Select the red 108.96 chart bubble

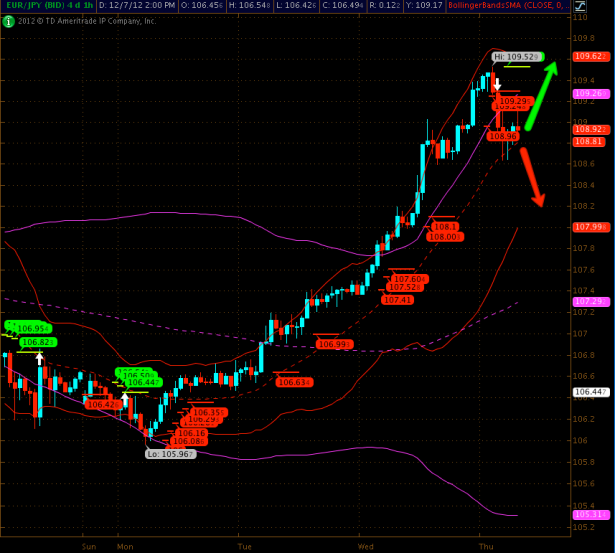(503, 136)
